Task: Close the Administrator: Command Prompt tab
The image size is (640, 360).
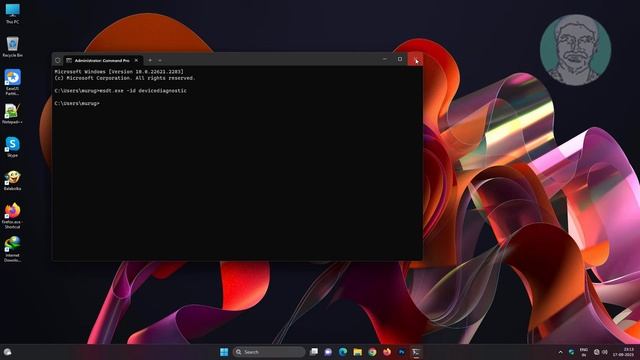Action: [136, 60]
